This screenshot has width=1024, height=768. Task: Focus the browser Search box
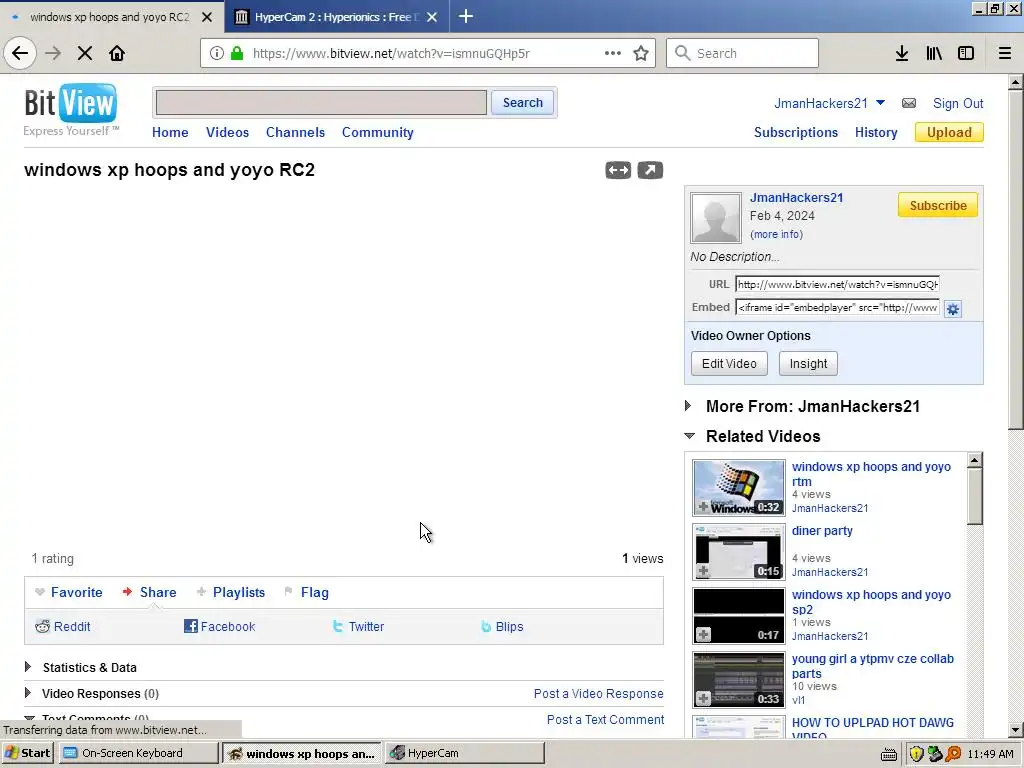[x=742, y=53]
